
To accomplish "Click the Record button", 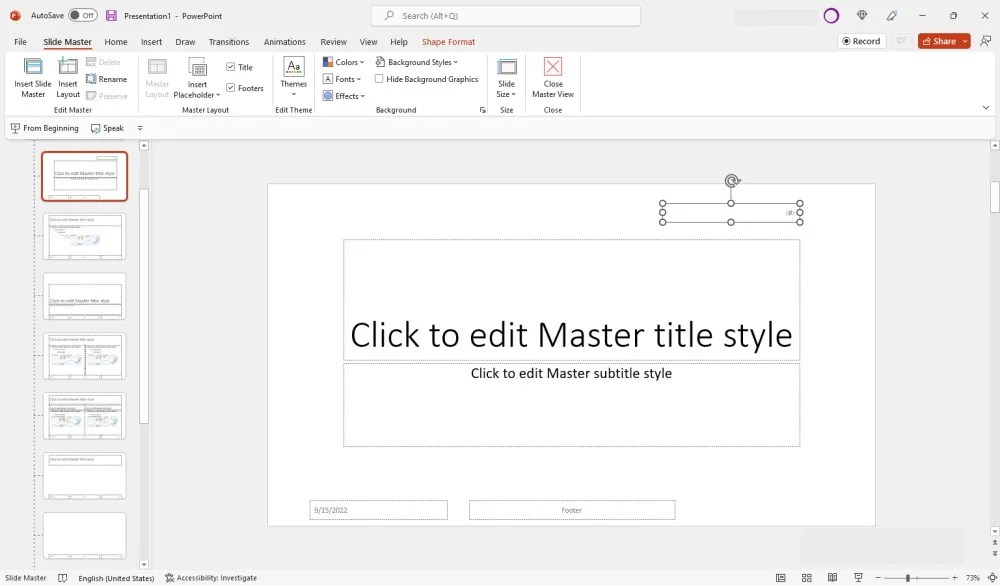I will click(x=861, y=41).
